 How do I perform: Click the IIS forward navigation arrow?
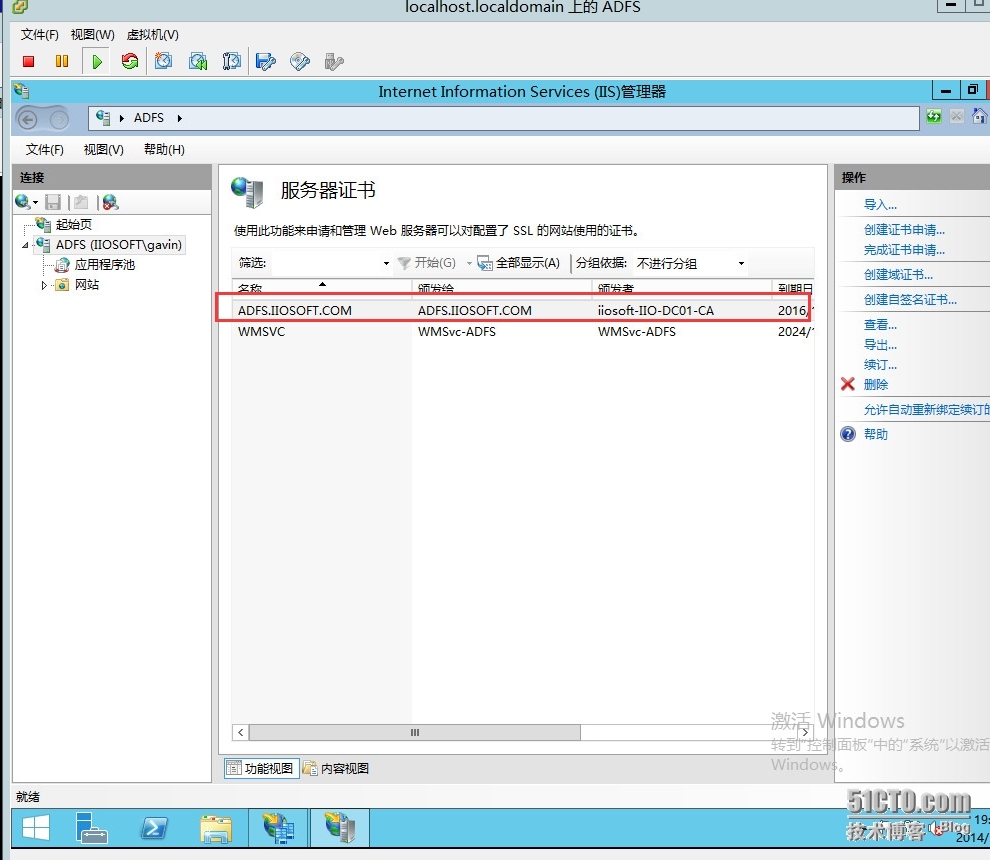pos(59,119)
